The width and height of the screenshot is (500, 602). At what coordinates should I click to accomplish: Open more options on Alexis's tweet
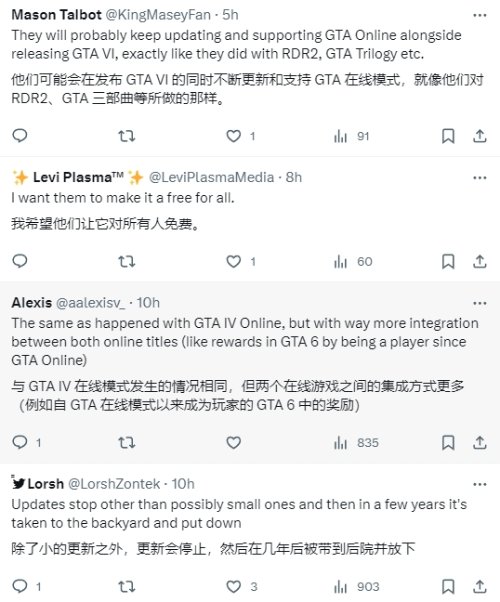tap(480, 303)
